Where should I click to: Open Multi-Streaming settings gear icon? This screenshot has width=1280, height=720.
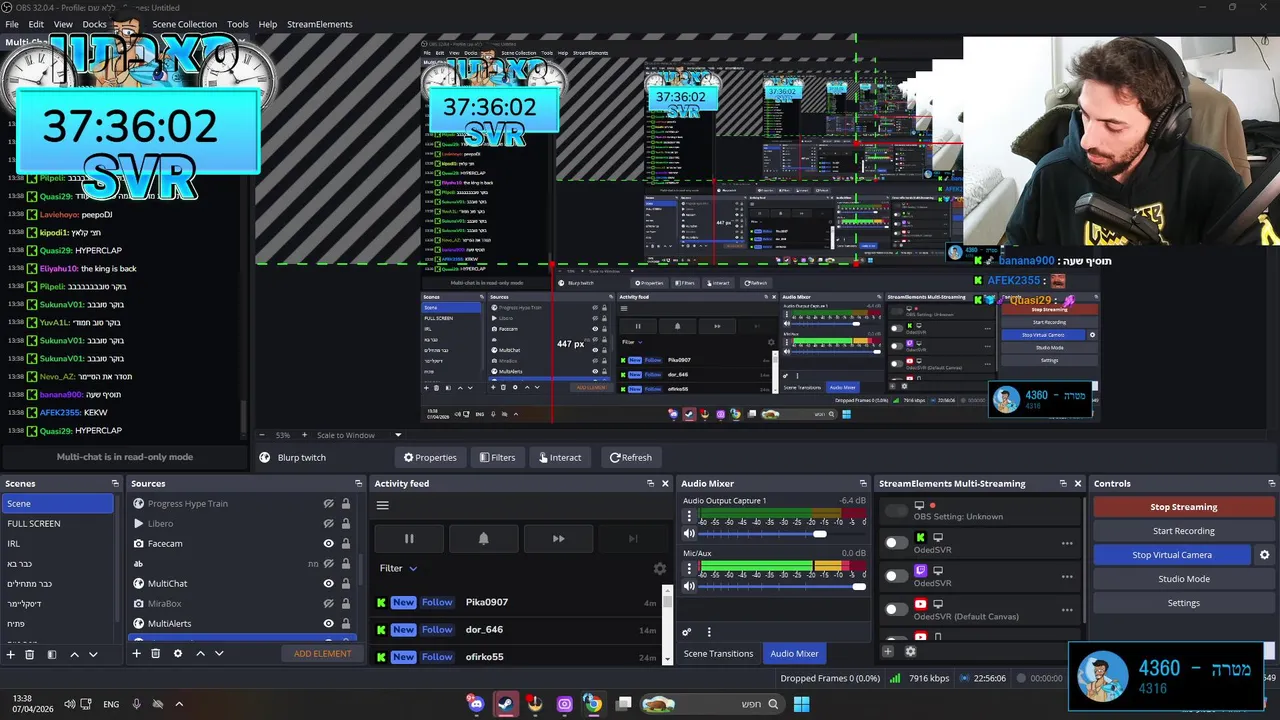[910, 652]
